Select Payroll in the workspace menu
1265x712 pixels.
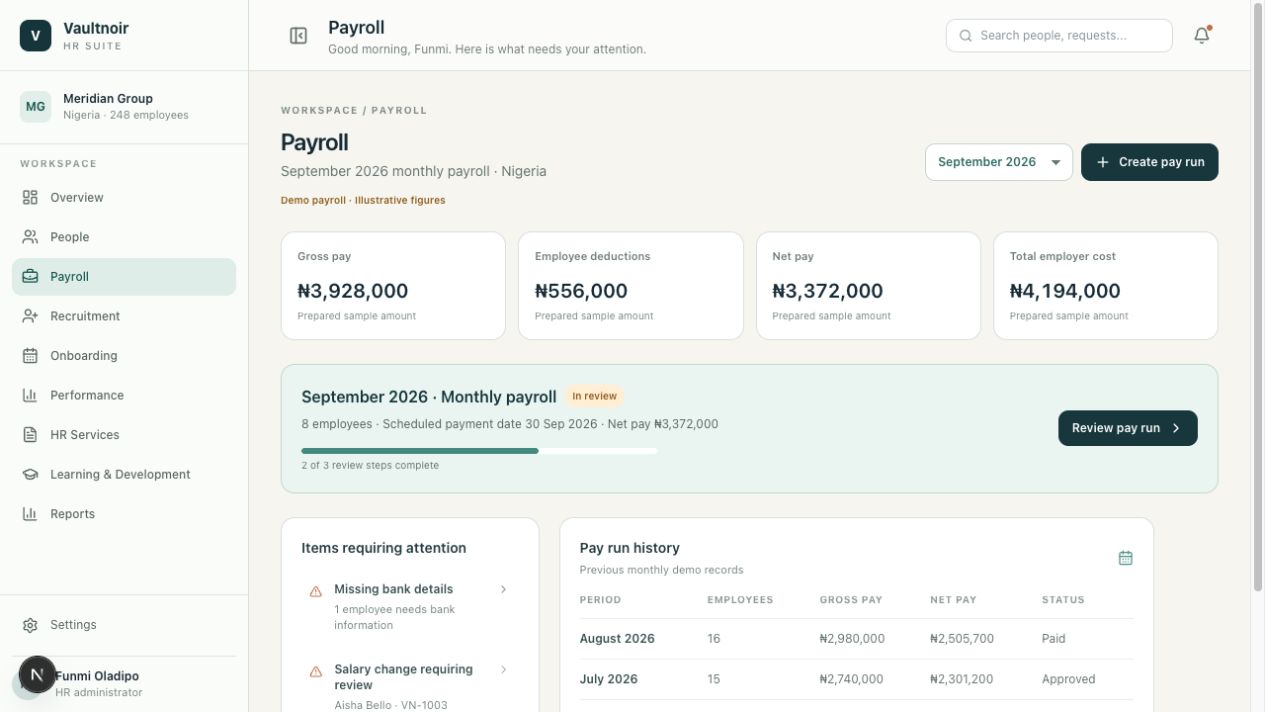124,277
